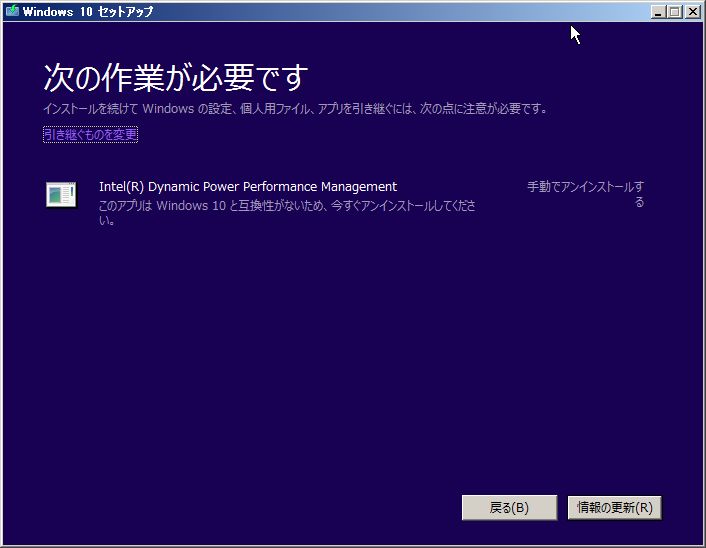
Task: Click the 引き継ぐものを変更 link
Action: tap(90, 134)
